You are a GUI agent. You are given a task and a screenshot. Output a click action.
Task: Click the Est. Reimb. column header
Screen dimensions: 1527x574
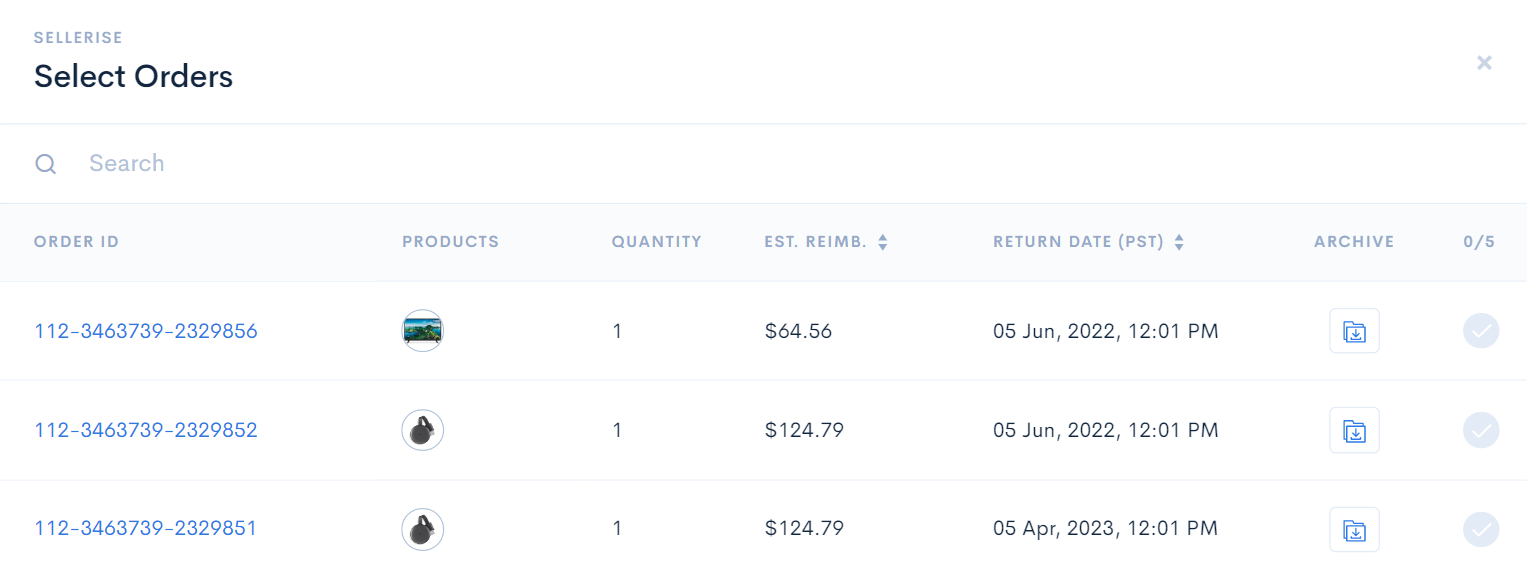point(815,242)
